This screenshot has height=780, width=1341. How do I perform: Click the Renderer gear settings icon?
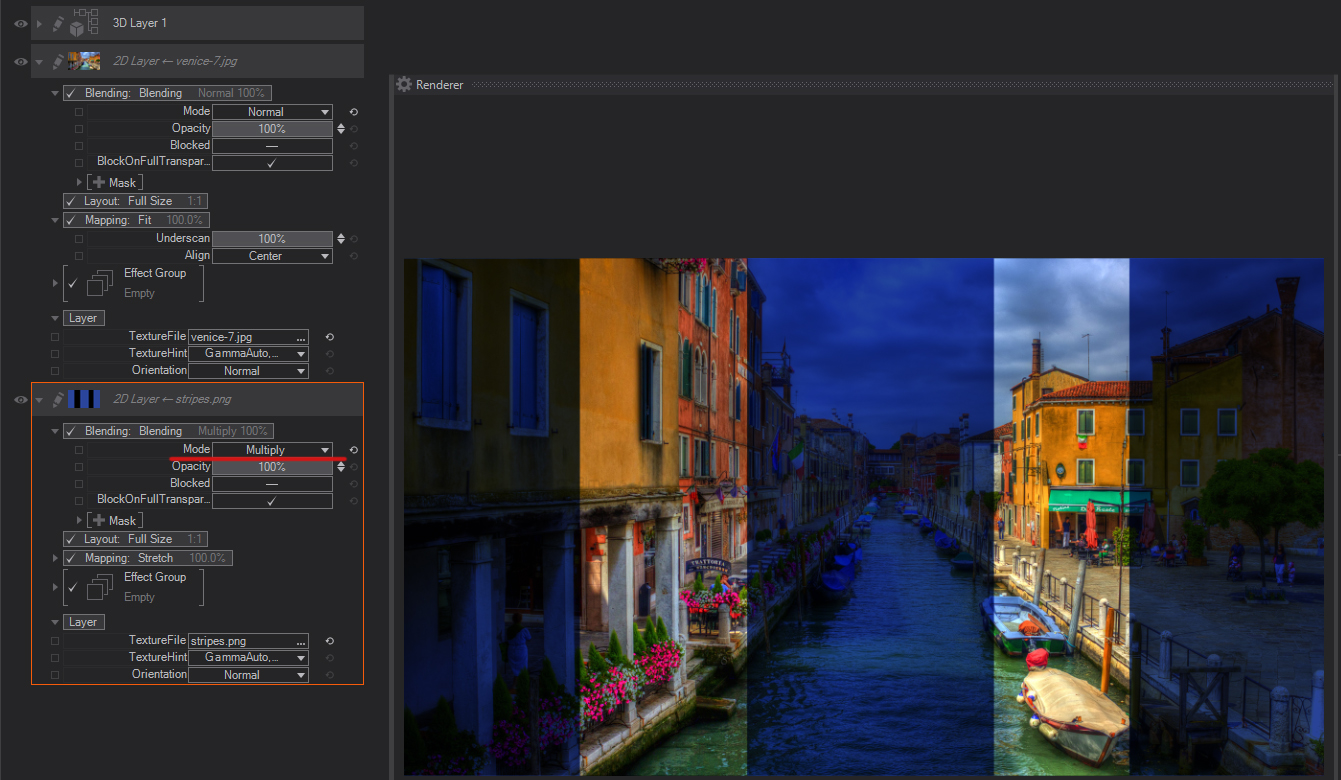pos(404,85)
